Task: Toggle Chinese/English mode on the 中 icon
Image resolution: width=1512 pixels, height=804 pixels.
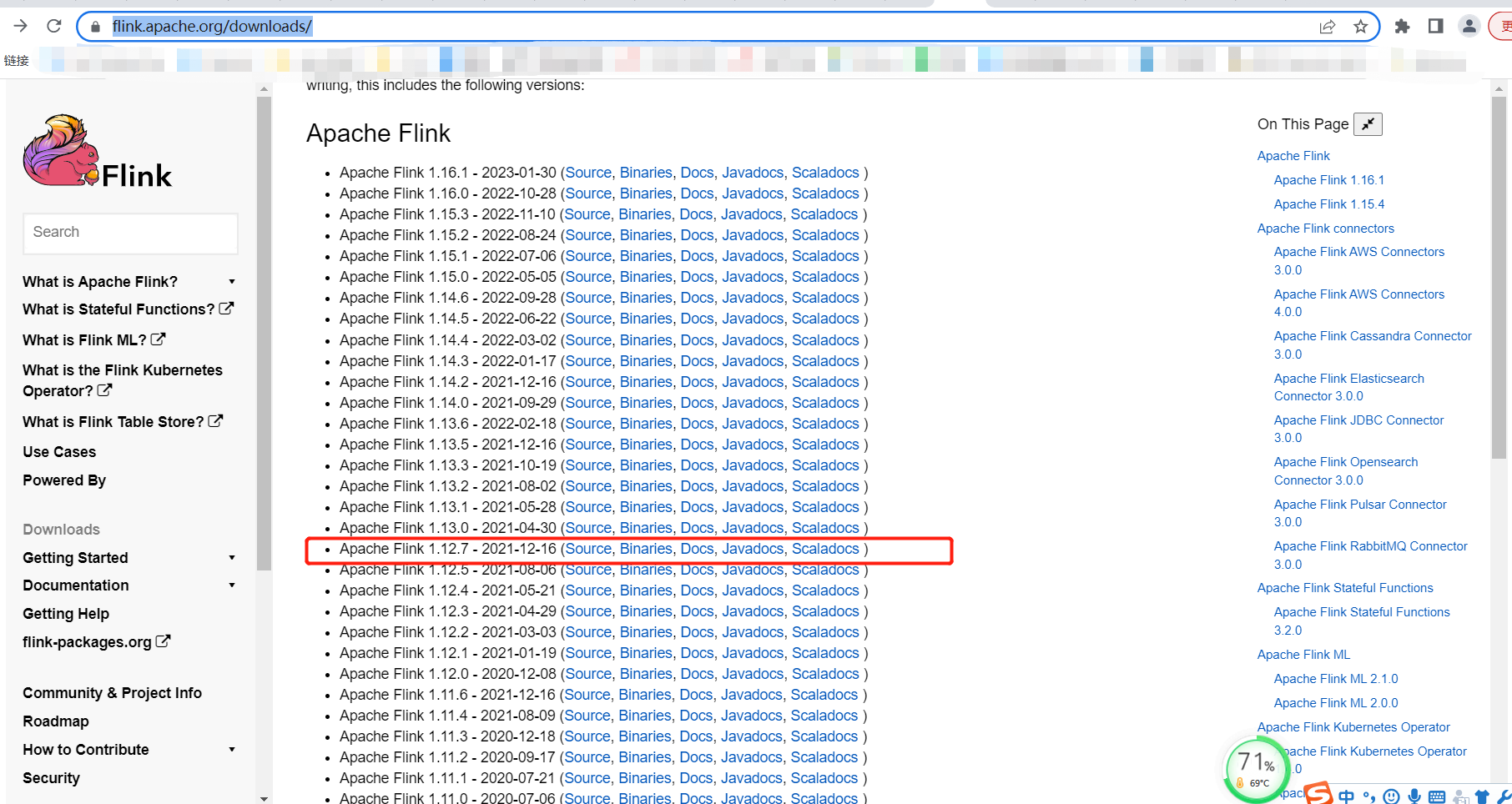Action: [x=1346, y=795]
